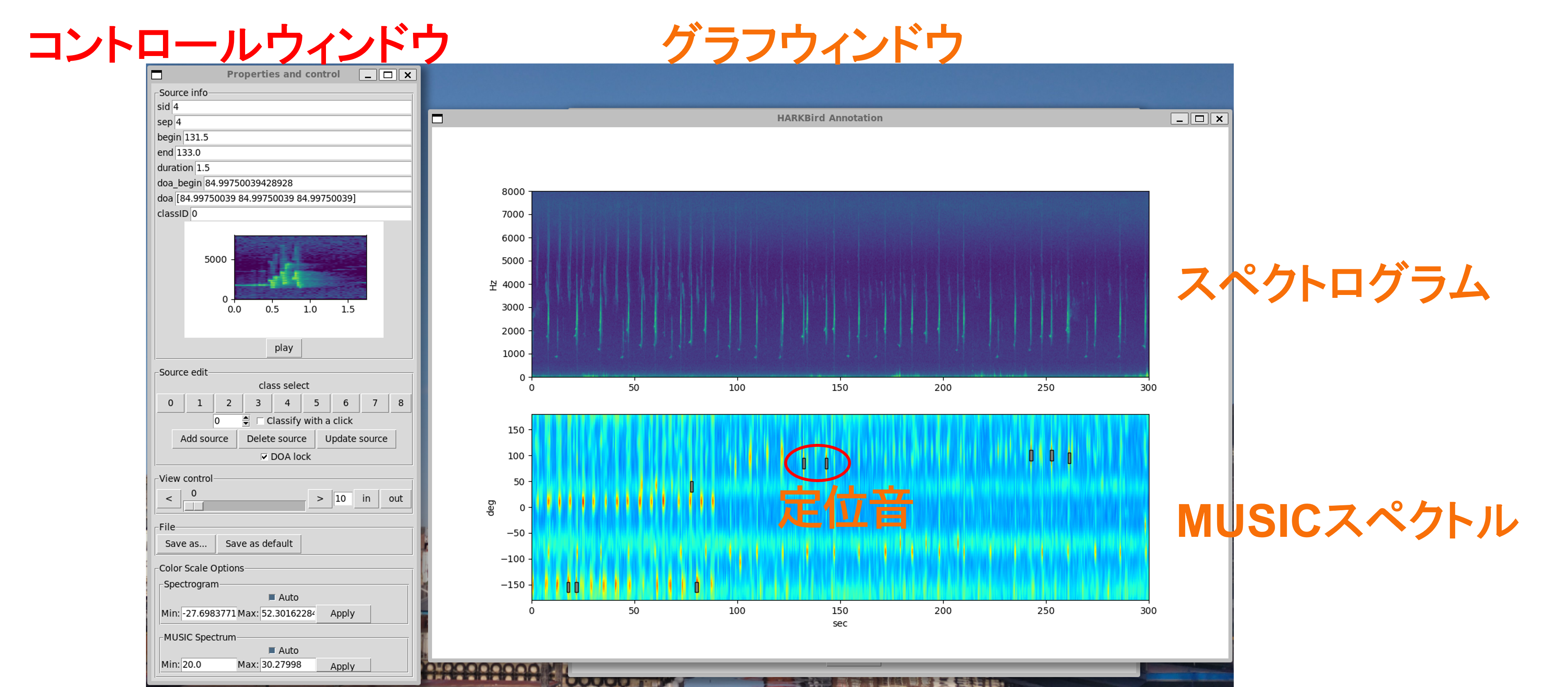Click Add source button
The height and width of the screenshot is (687, 1568).
[x=204, y=439]
